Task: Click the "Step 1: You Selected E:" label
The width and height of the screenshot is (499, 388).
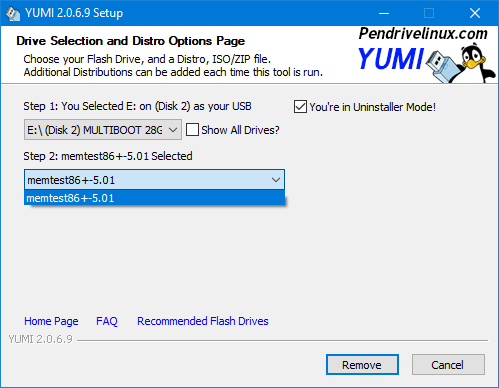Action: (x=137, y=106)
